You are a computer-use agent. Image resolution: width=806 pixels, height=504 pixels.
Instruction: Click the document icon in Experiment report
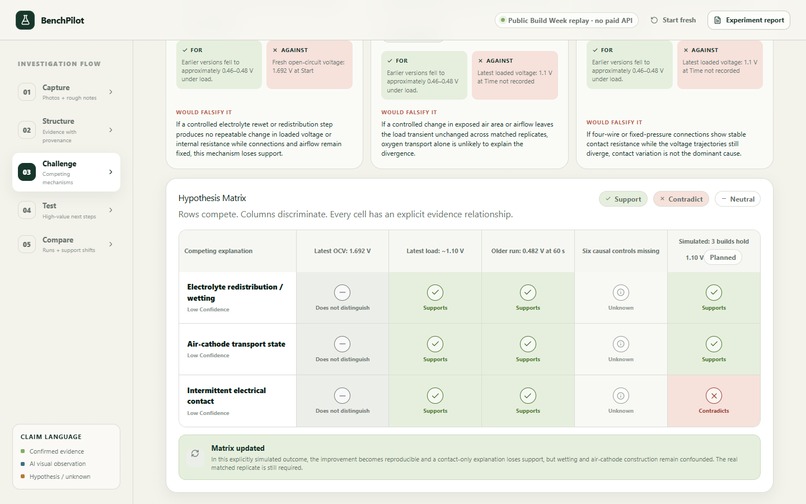pyautogui.click(x=717, y=20)
